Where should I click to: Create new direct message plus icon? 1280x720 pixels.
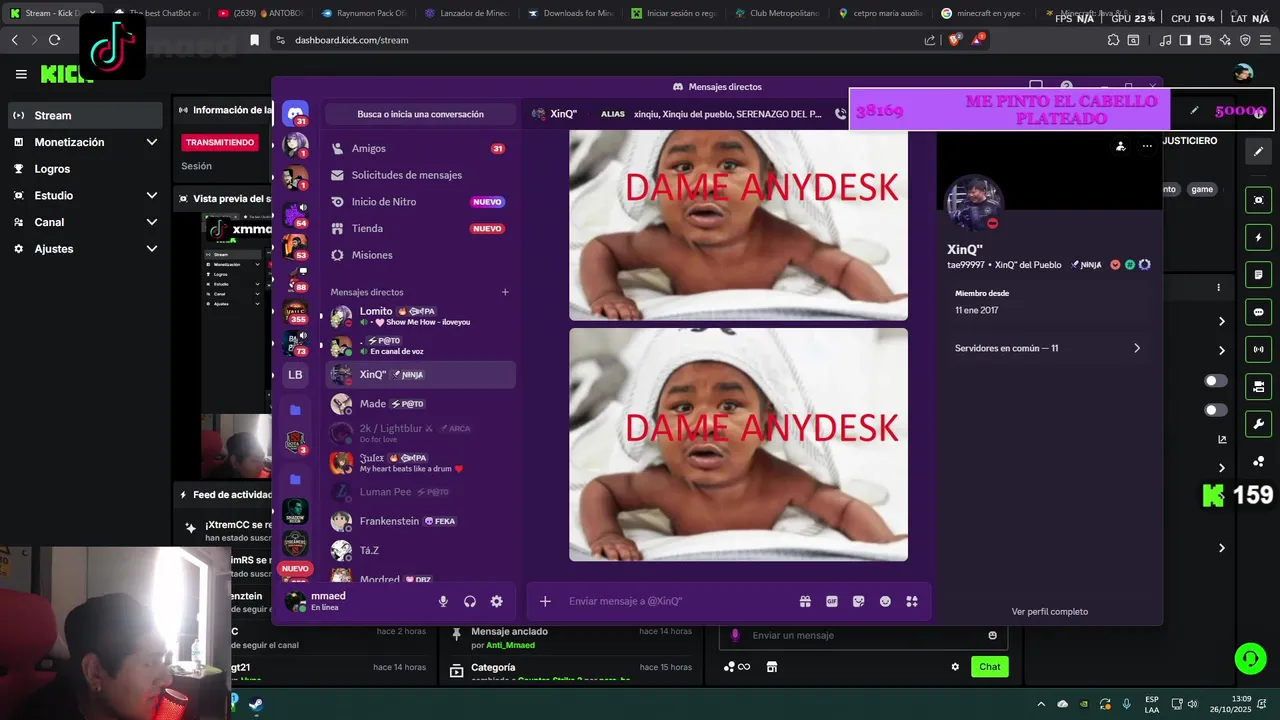pos(505,292)
